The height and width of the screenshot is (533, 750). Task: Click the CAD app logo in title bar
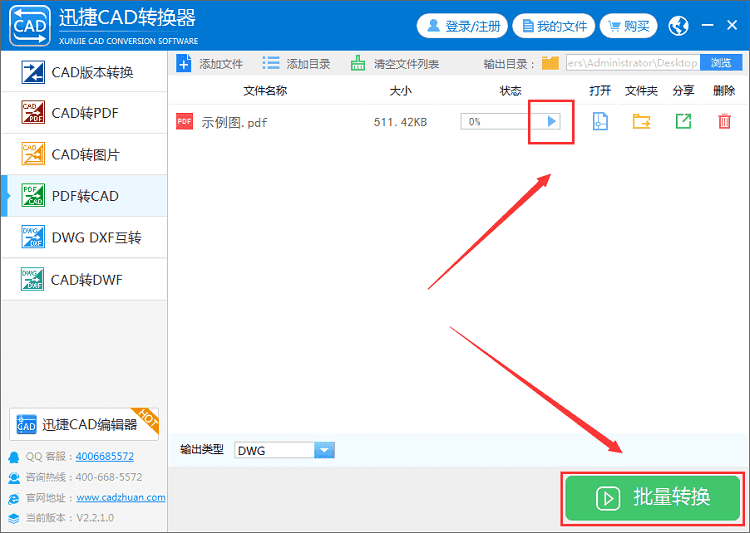(x=30, y=26)
